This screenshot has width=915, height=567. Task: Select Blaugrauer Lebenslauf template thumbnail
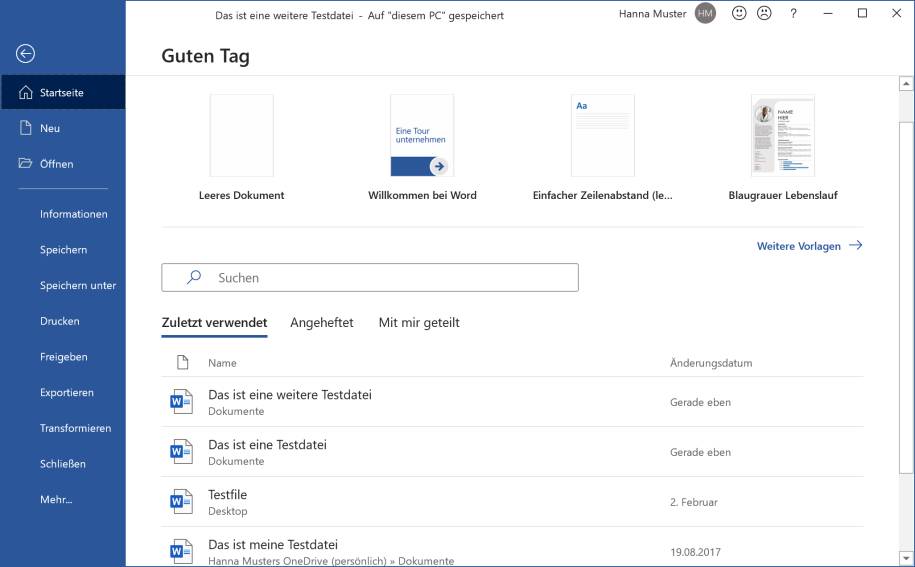click(783, 135)
